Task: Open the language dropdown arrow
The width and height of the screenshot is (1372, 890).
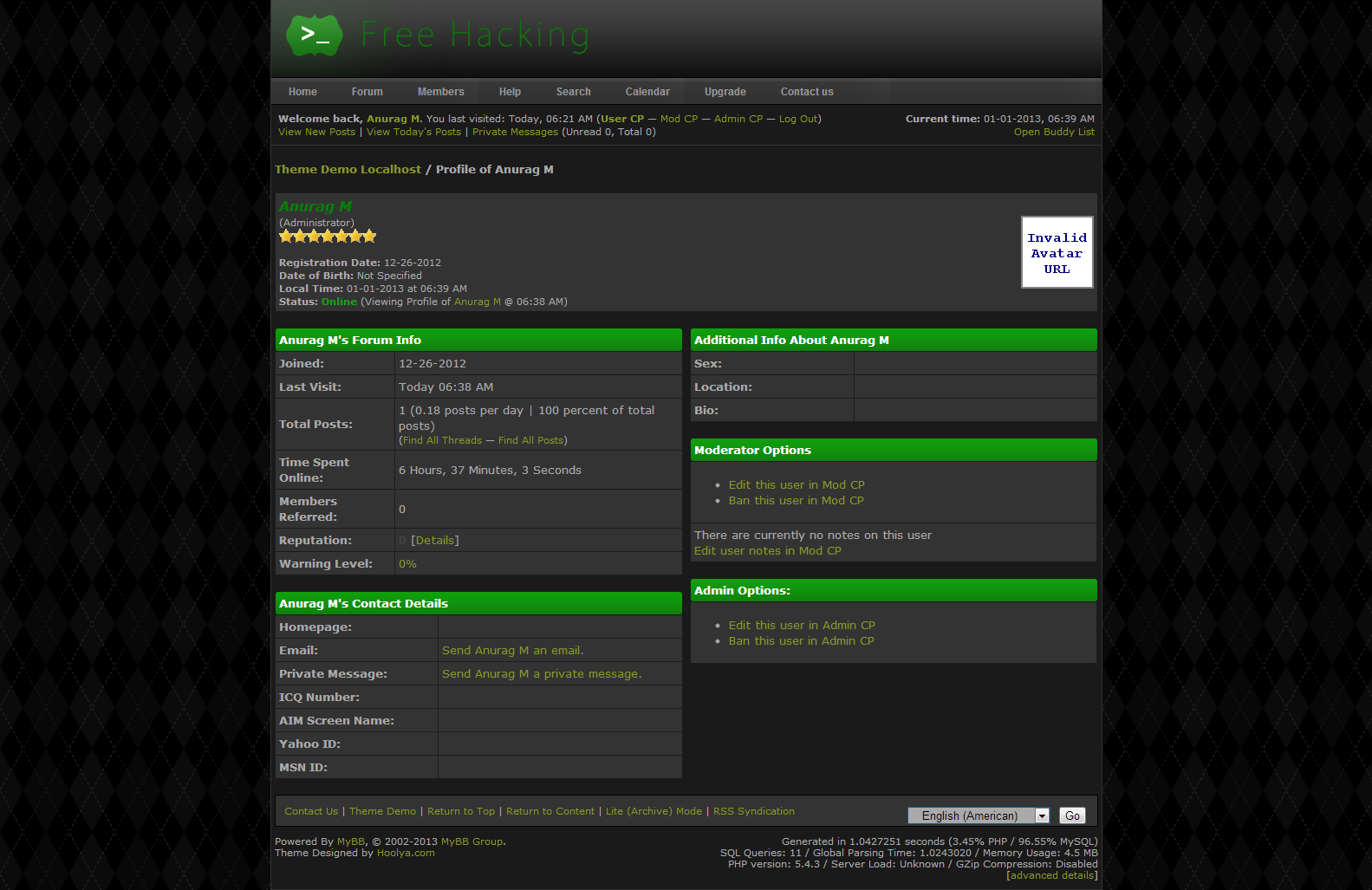Action: click(x=1043, y=816)
